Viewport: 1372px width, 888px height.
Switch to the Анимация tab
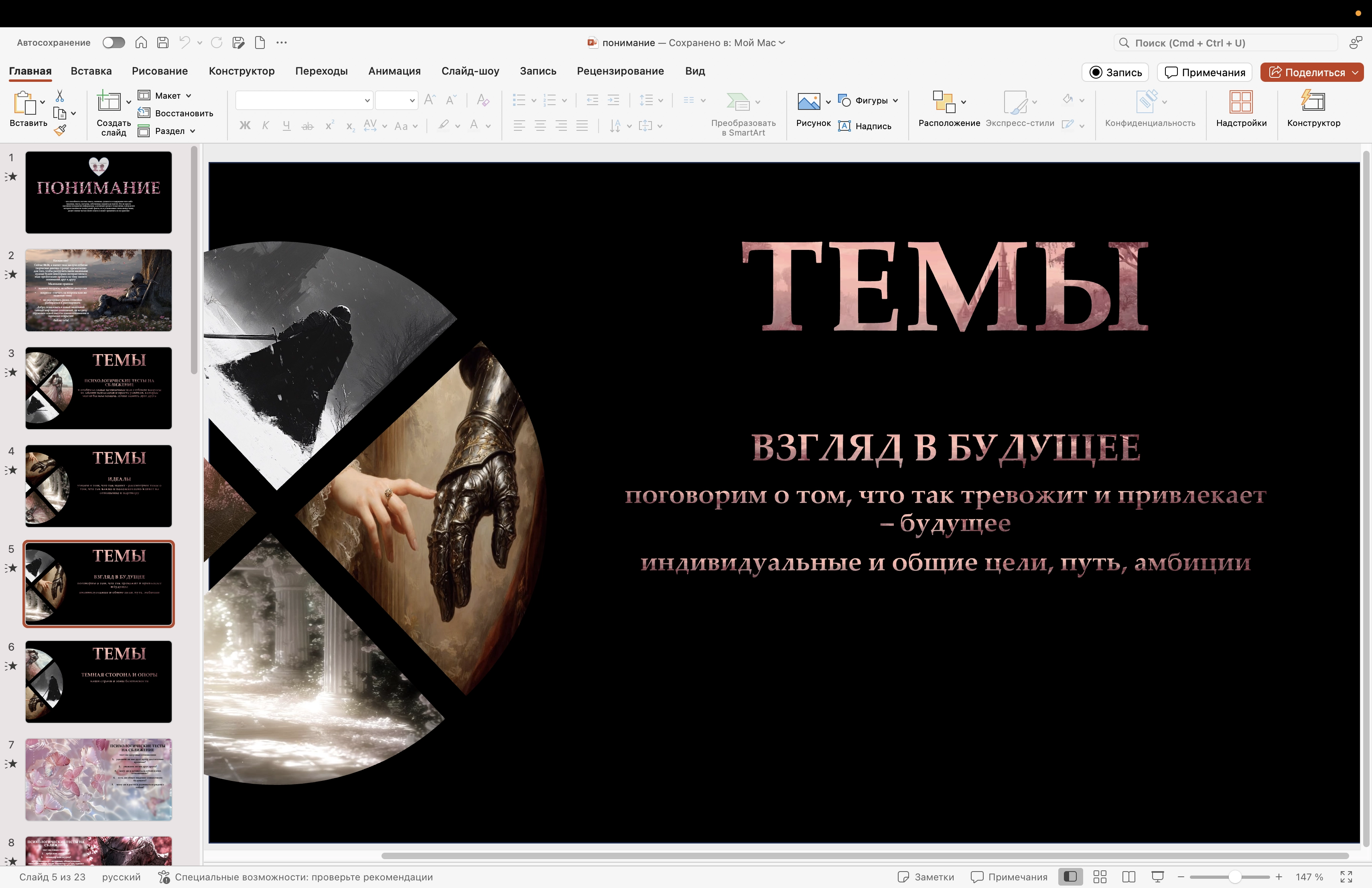point(394,71)
